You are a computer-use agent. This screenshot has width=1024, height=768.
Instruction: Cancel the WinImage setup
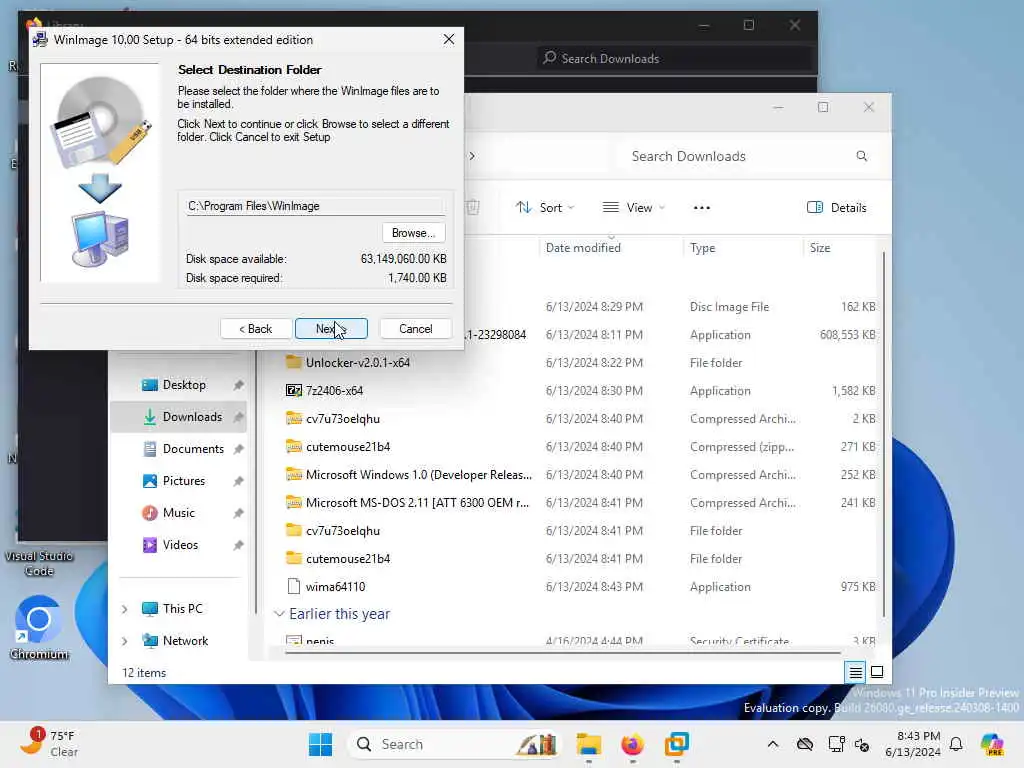click(x=415, y=328)
